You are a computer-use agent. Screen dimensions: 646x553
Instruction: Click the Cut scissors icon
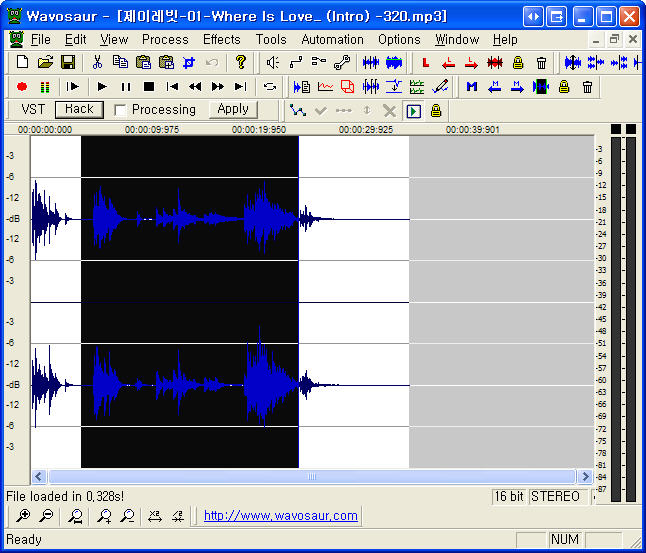coord(97,62)
